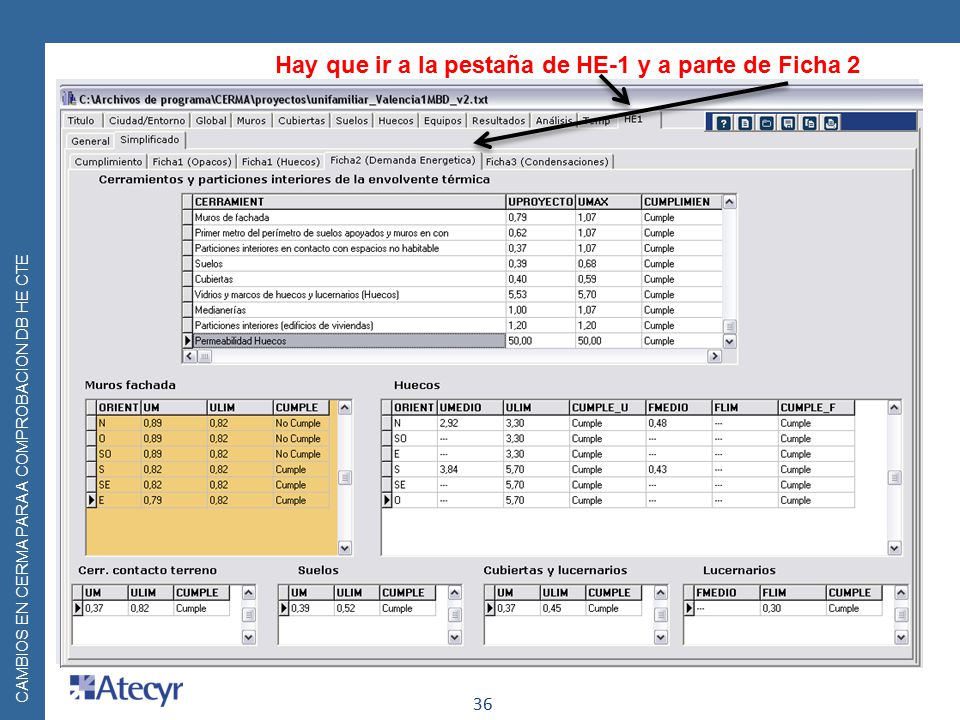Open the Suelos tab
Image resolution: width=960 pixels, height=720 pixels.
coord(351,121)
